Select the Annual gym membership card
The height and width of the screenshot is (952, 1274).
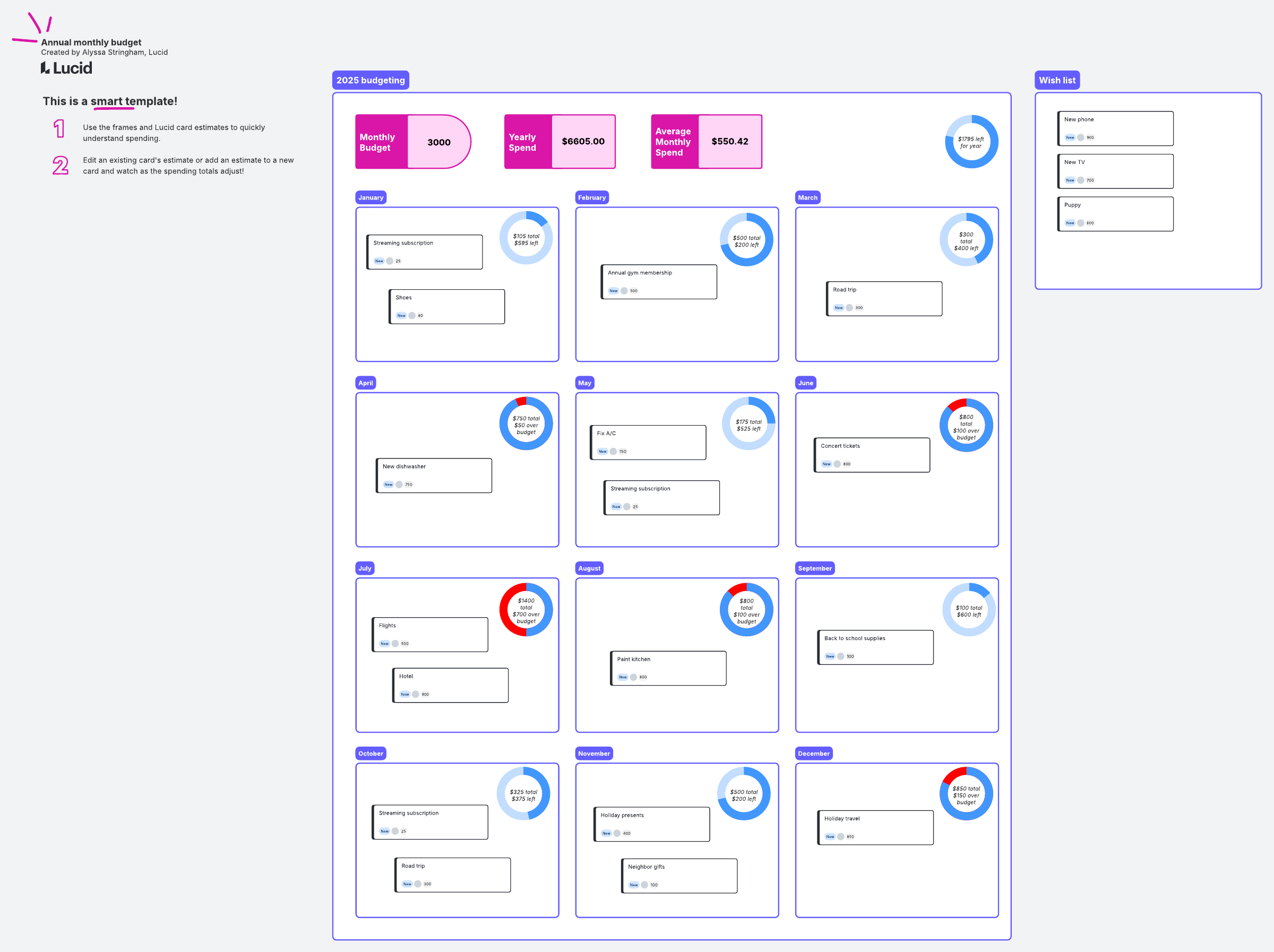pos(659,282)
